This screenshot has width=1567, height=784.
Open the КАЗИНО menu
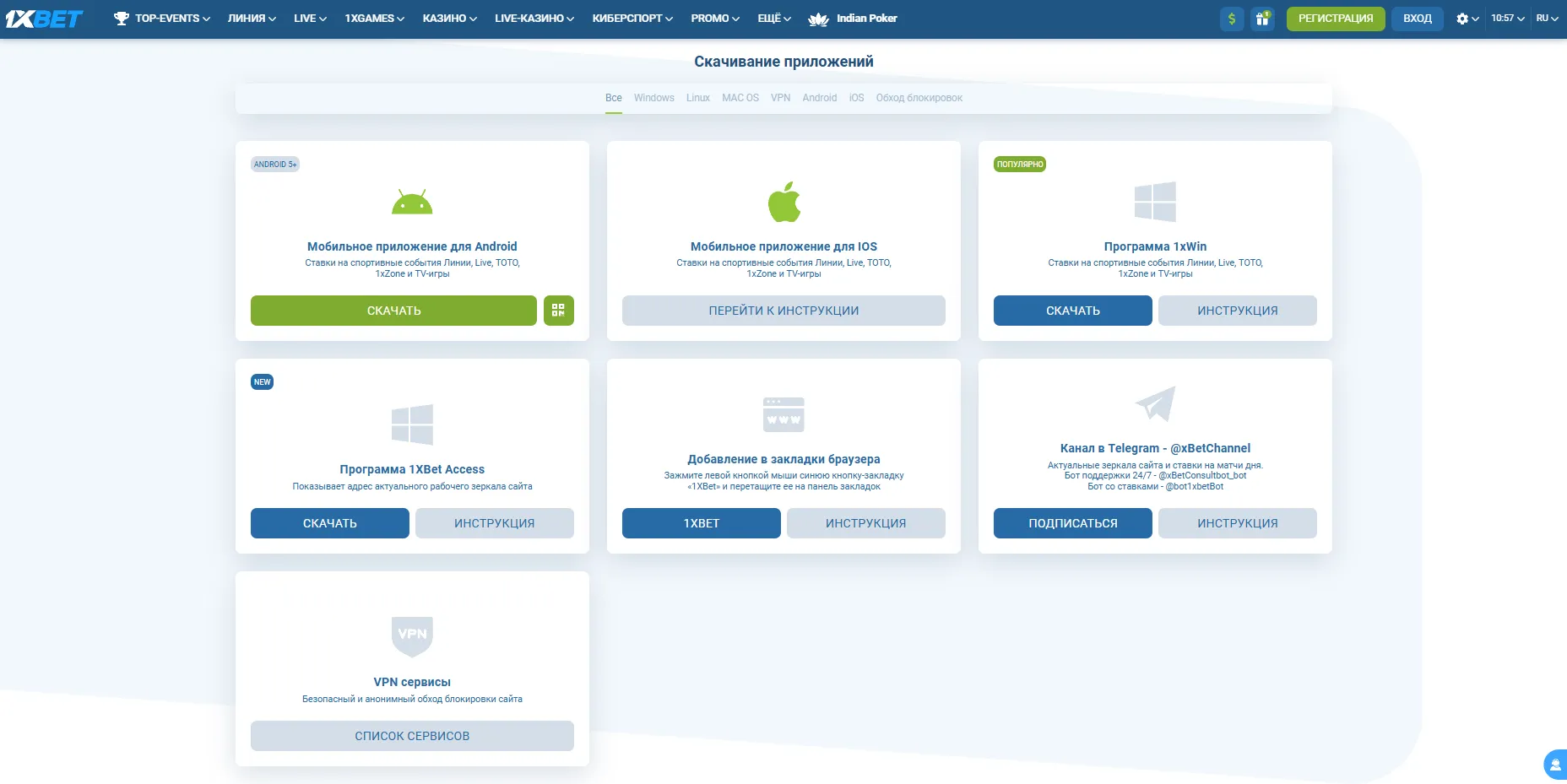click(449, 19)
